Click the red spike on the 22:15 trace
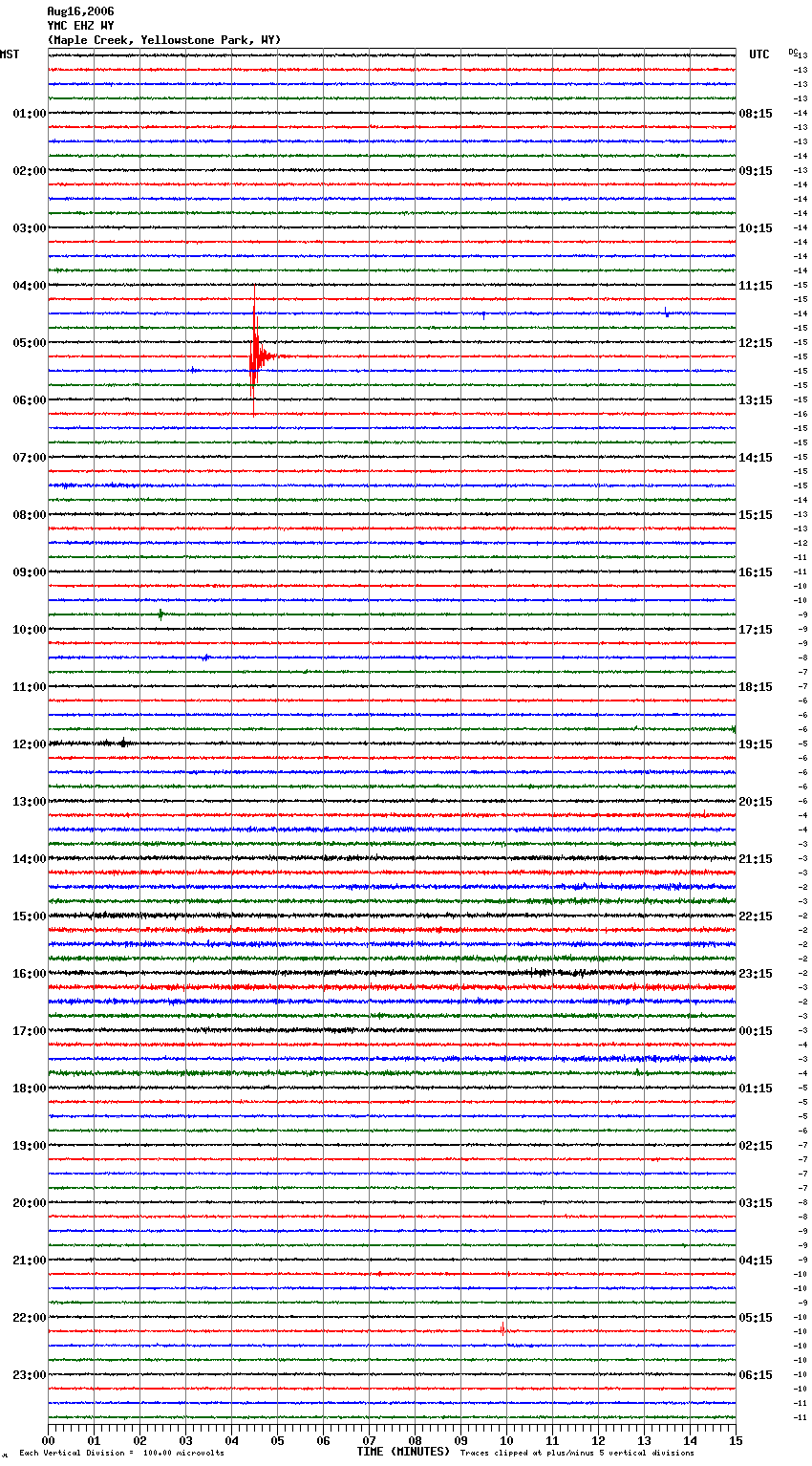Image resolution: width=812 pixels, height=1466 pixels. (x=502, y=1328)
